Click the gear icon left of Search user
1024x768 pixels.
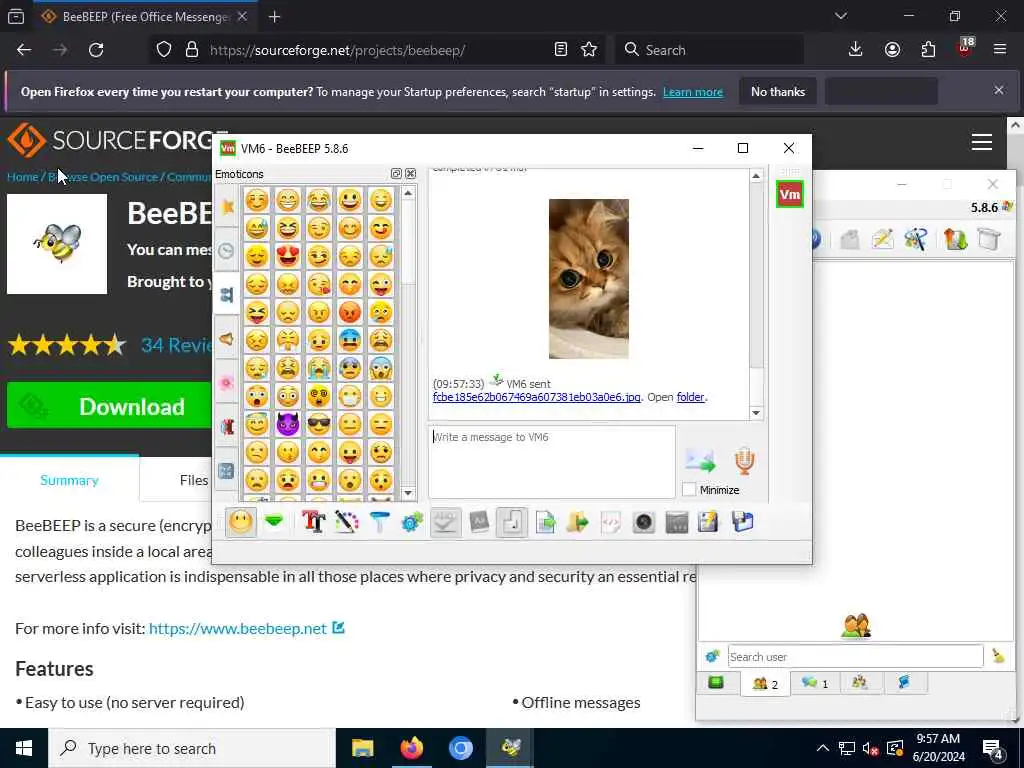click(x=712, y=656)
